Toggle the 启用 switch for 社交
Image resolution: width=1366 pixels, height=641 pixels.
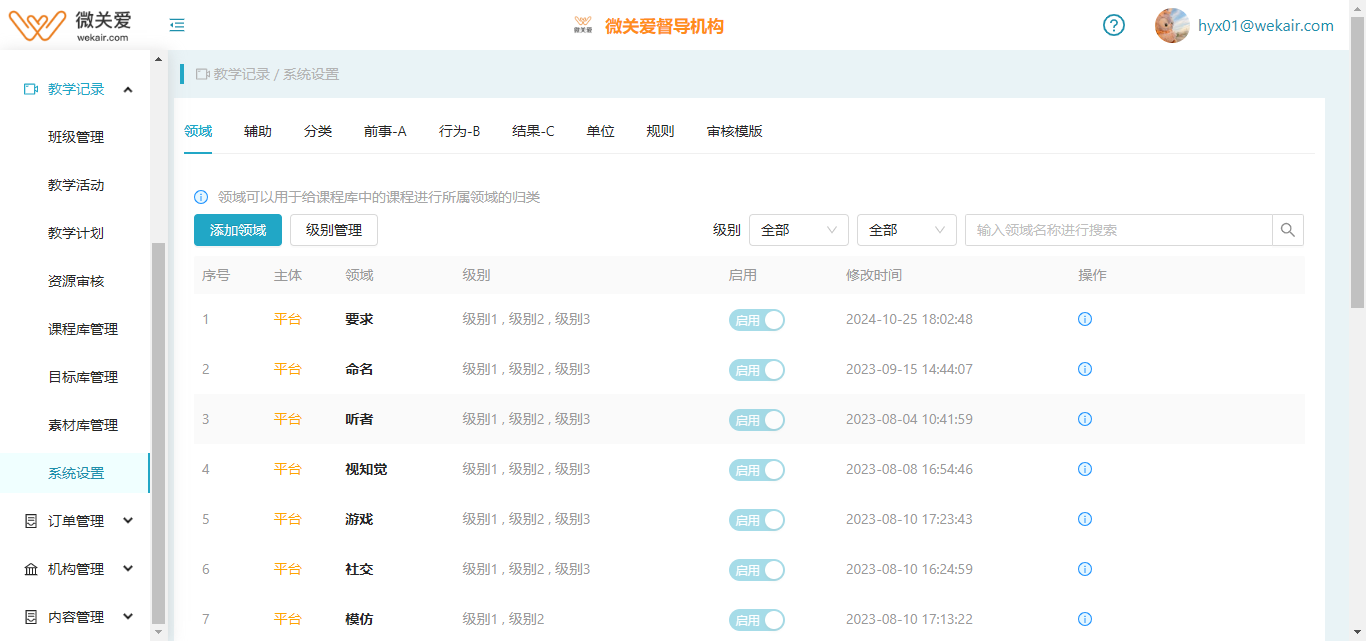tap(757, 570)
